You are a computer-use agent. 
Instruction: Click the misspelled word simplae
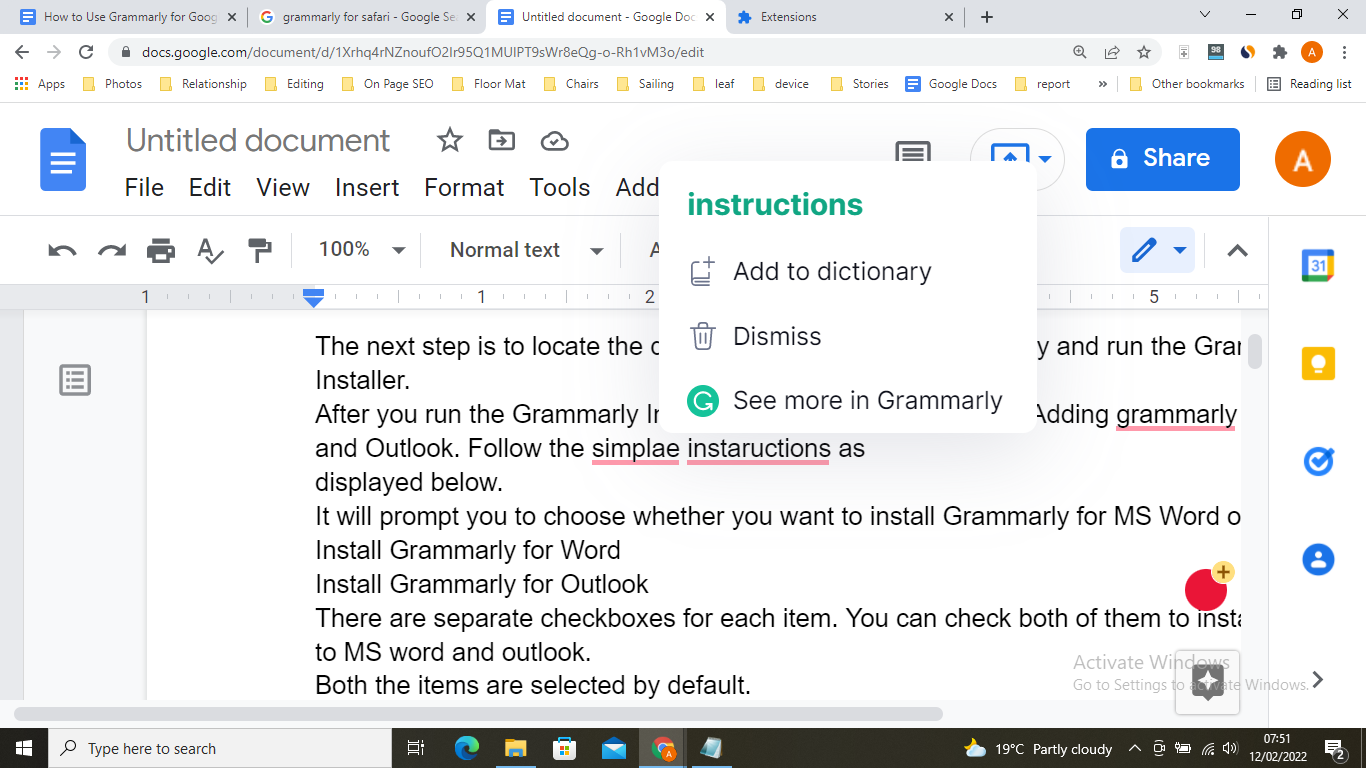(635, 448)
